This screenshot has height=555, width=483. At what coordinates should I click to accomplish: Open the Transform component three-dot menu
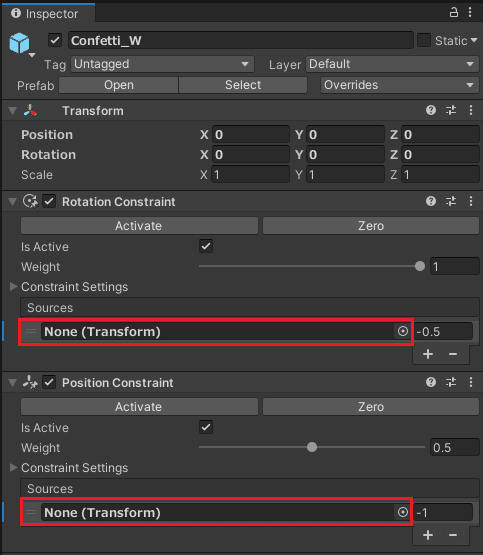tap(471, 110)
